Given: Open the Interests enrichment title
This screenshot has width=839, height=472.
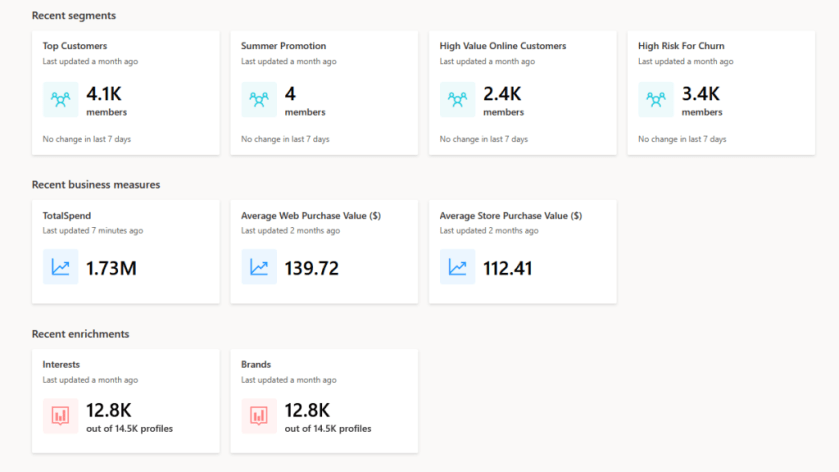Looking at the screenshot, I should pos(61,365).
